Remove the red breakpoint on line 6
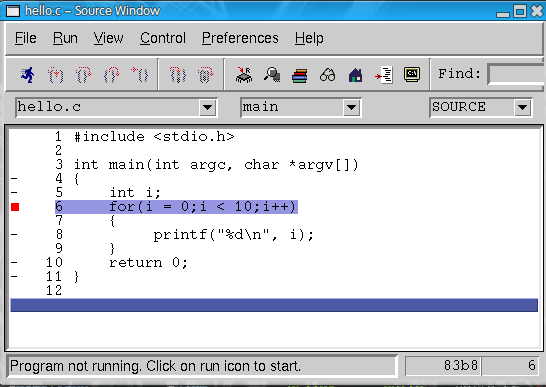 pos(15,207)
